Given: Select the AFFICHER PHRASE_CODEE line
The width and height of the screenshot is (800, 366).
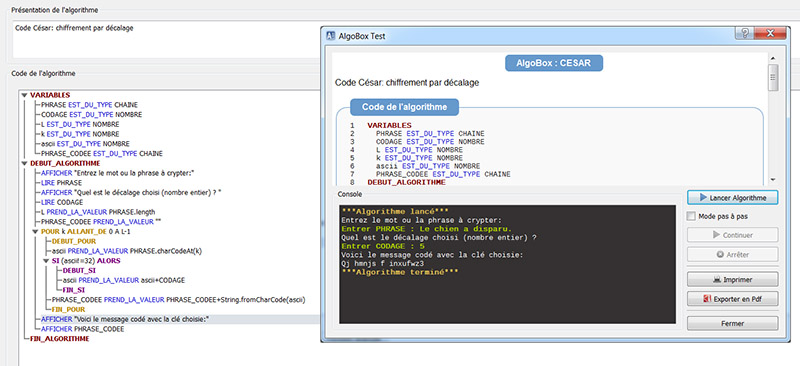Looking at the screenshot, I should click(83, 329).
